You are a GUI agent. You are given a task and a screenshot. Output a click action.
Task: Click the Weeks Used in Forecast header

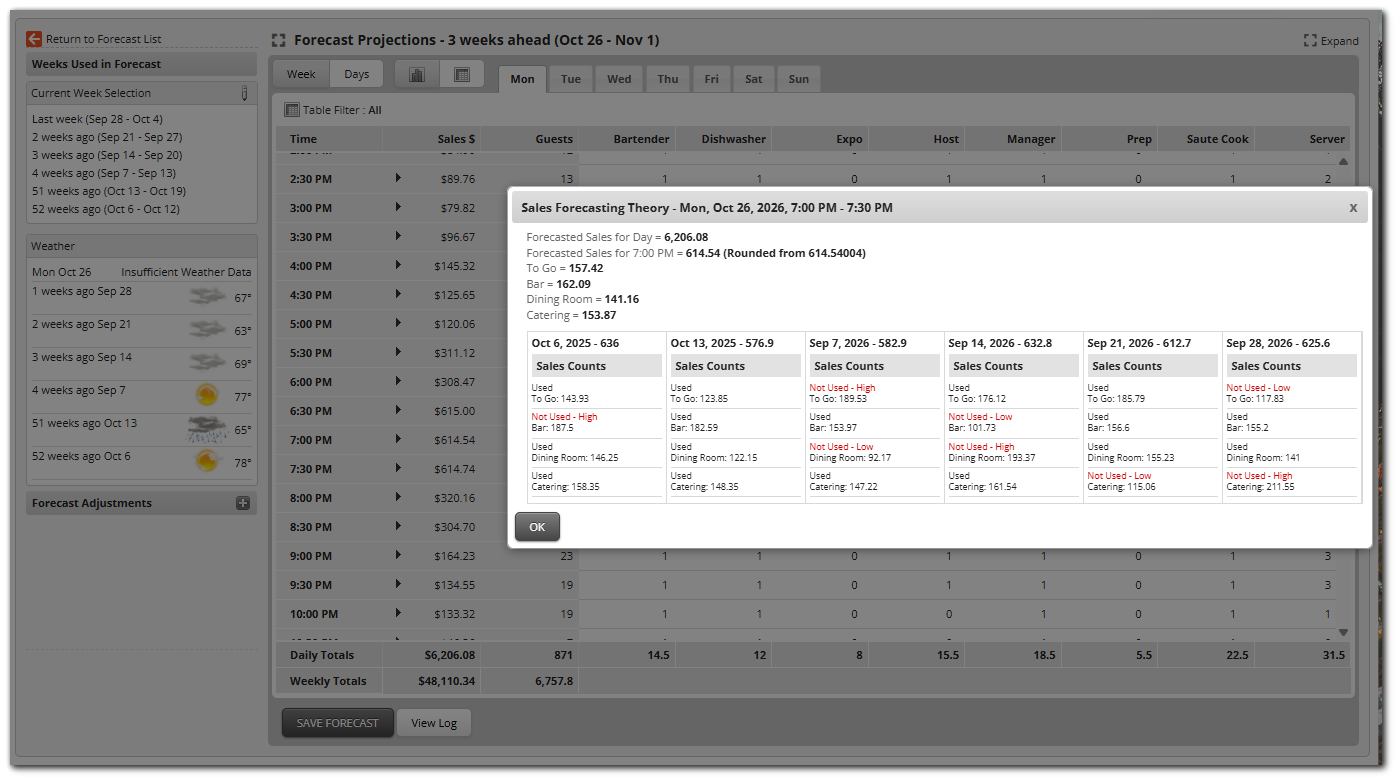(142, 64)
